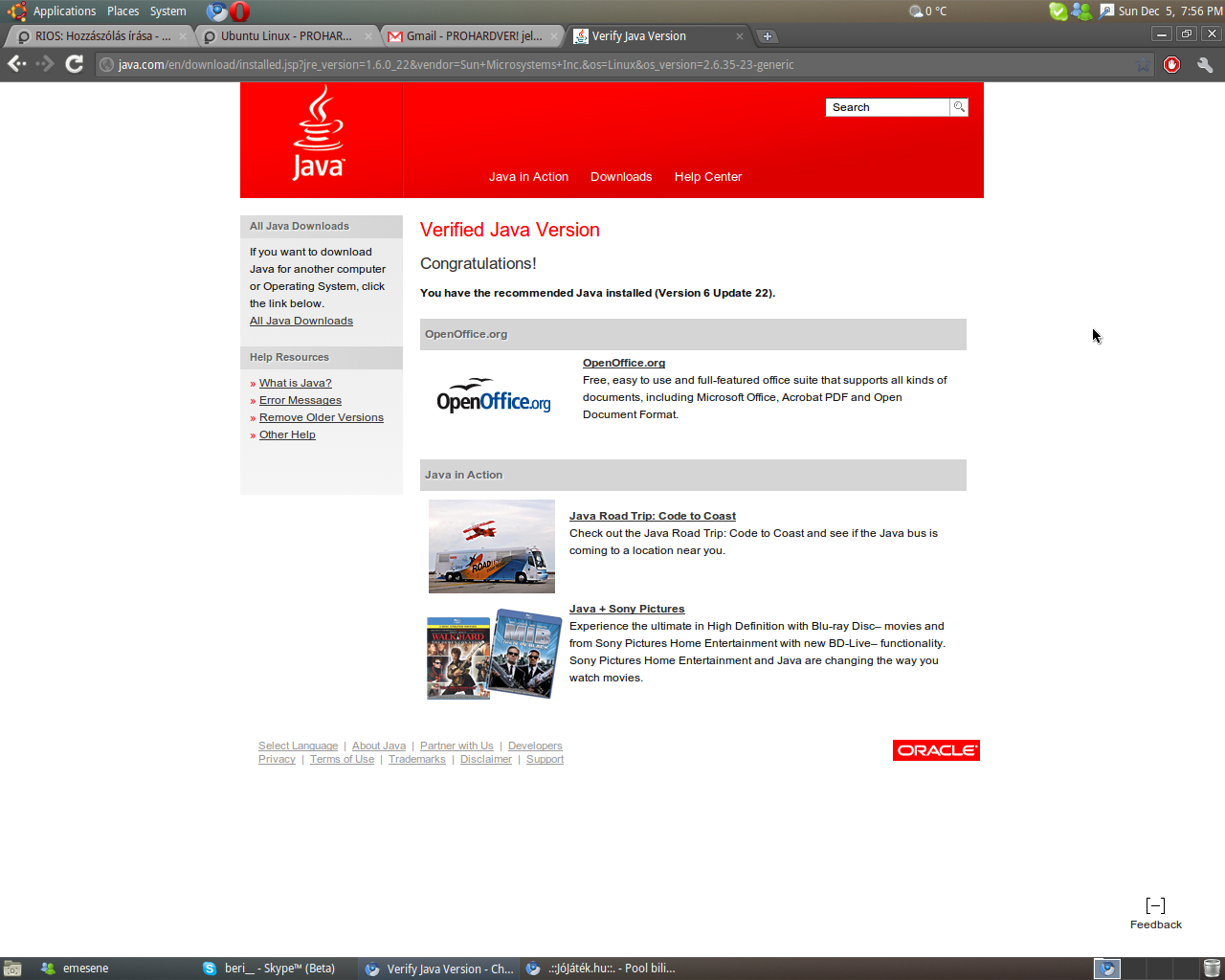
Task: Open the red AdBlock extension icon
Action: pos(1172,64)
